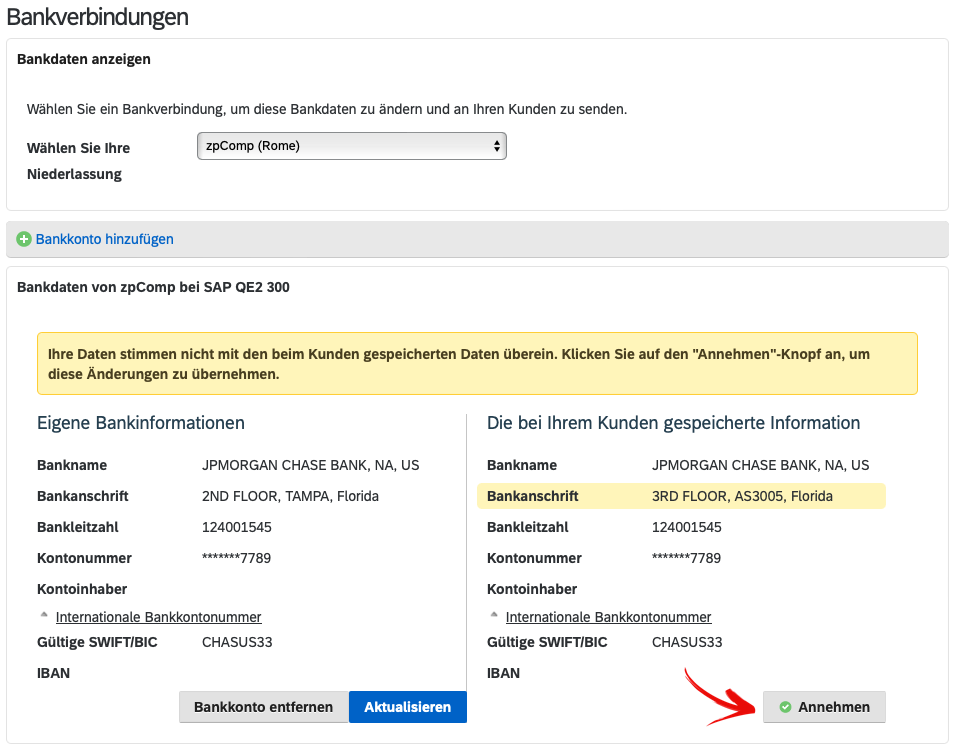The height and width of the screenshot is (751, 958).
Task: Click the green plus icon for adding account
Action: [x=24, y=240]
